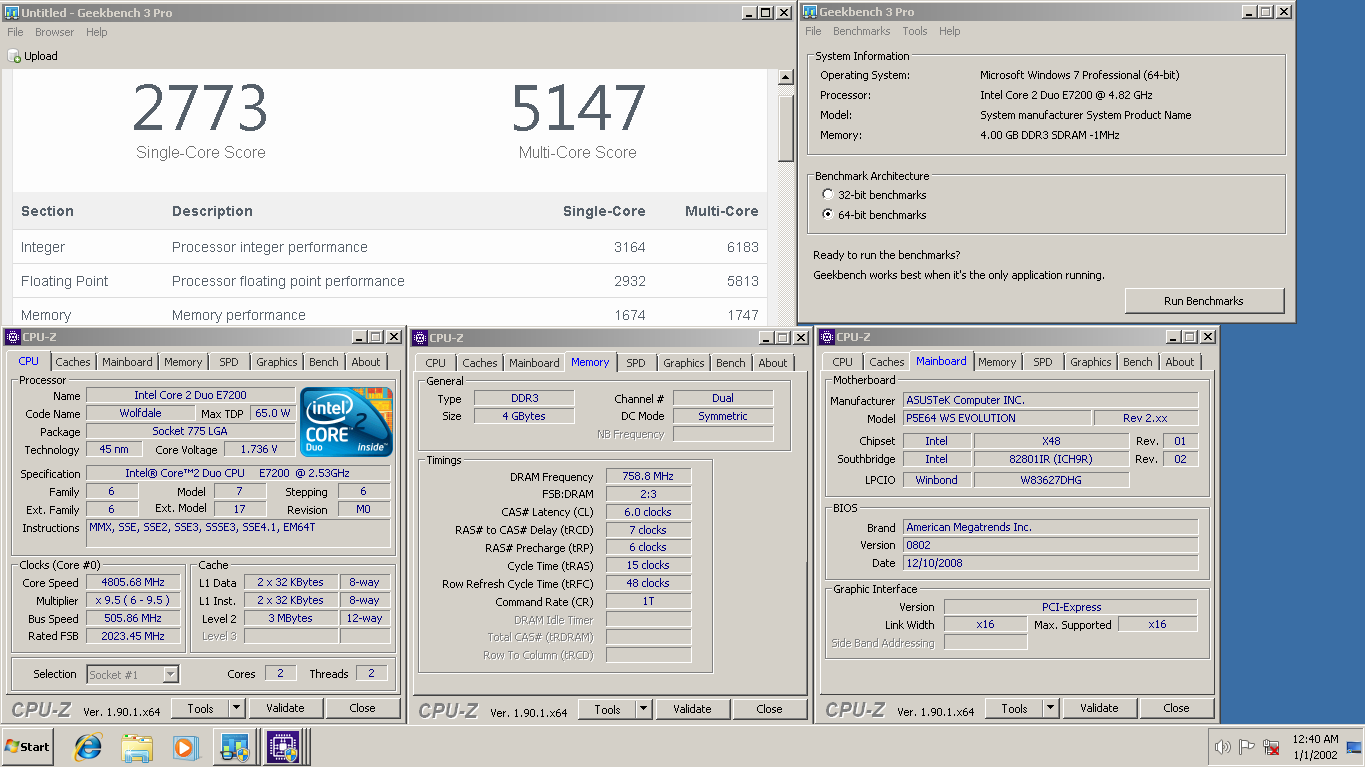The height and width of the screenshot is (767, 1365).
Task: Click the Southbridge 82801IR (ICH9R) value
Action: point(1050,459)
